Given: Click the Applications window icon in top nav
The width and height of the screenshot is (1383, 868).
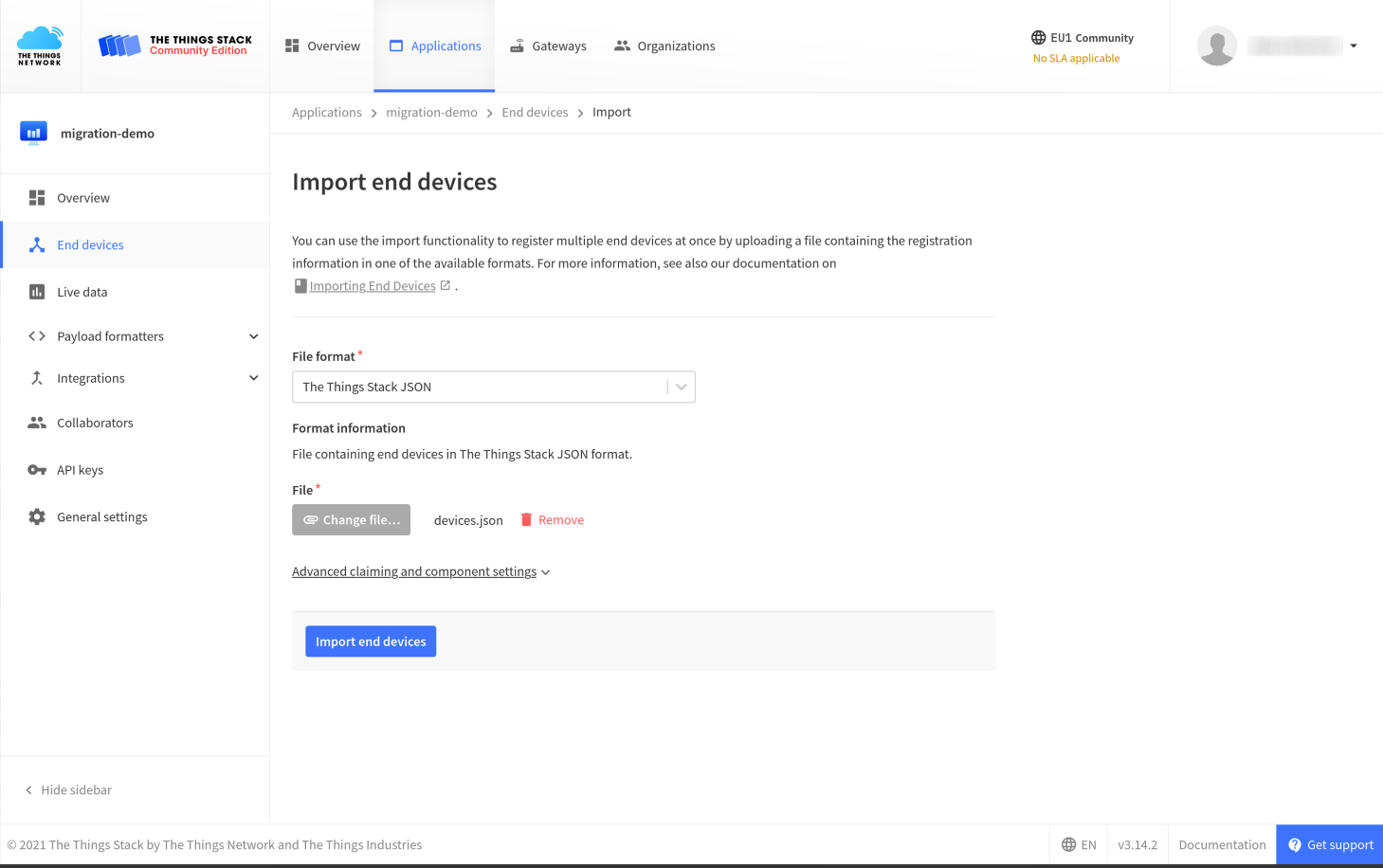Looking at the screenshot, I should tap(396, 45).
